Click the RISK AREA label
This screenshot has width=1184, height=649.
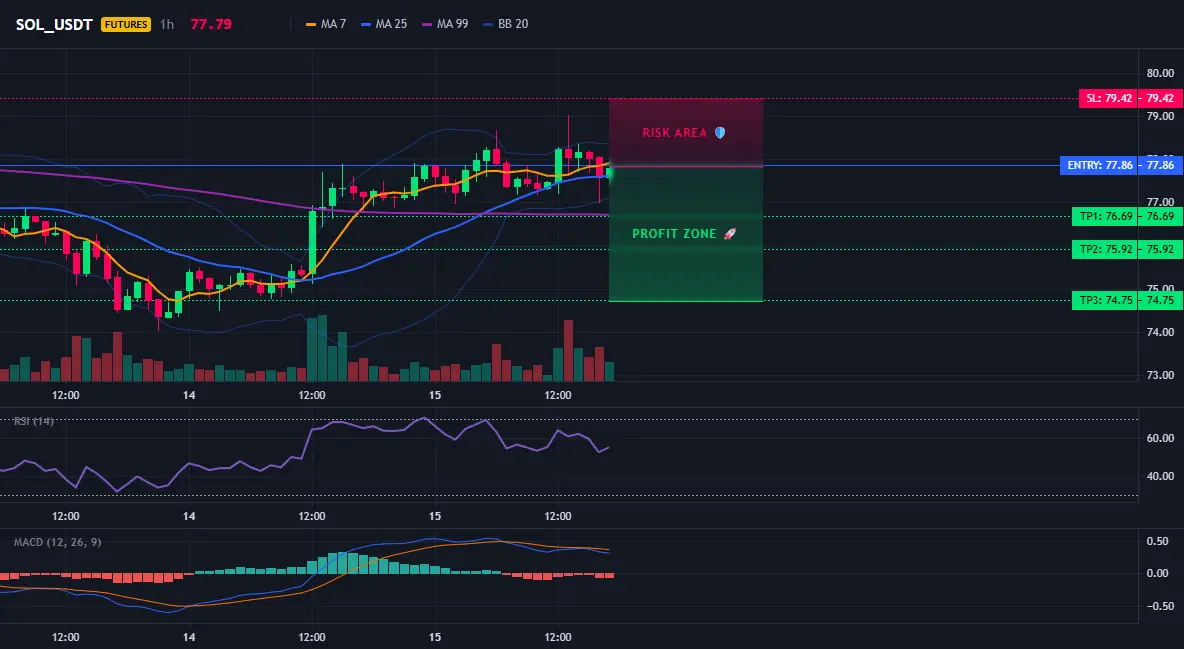click(x=674, y=133)
